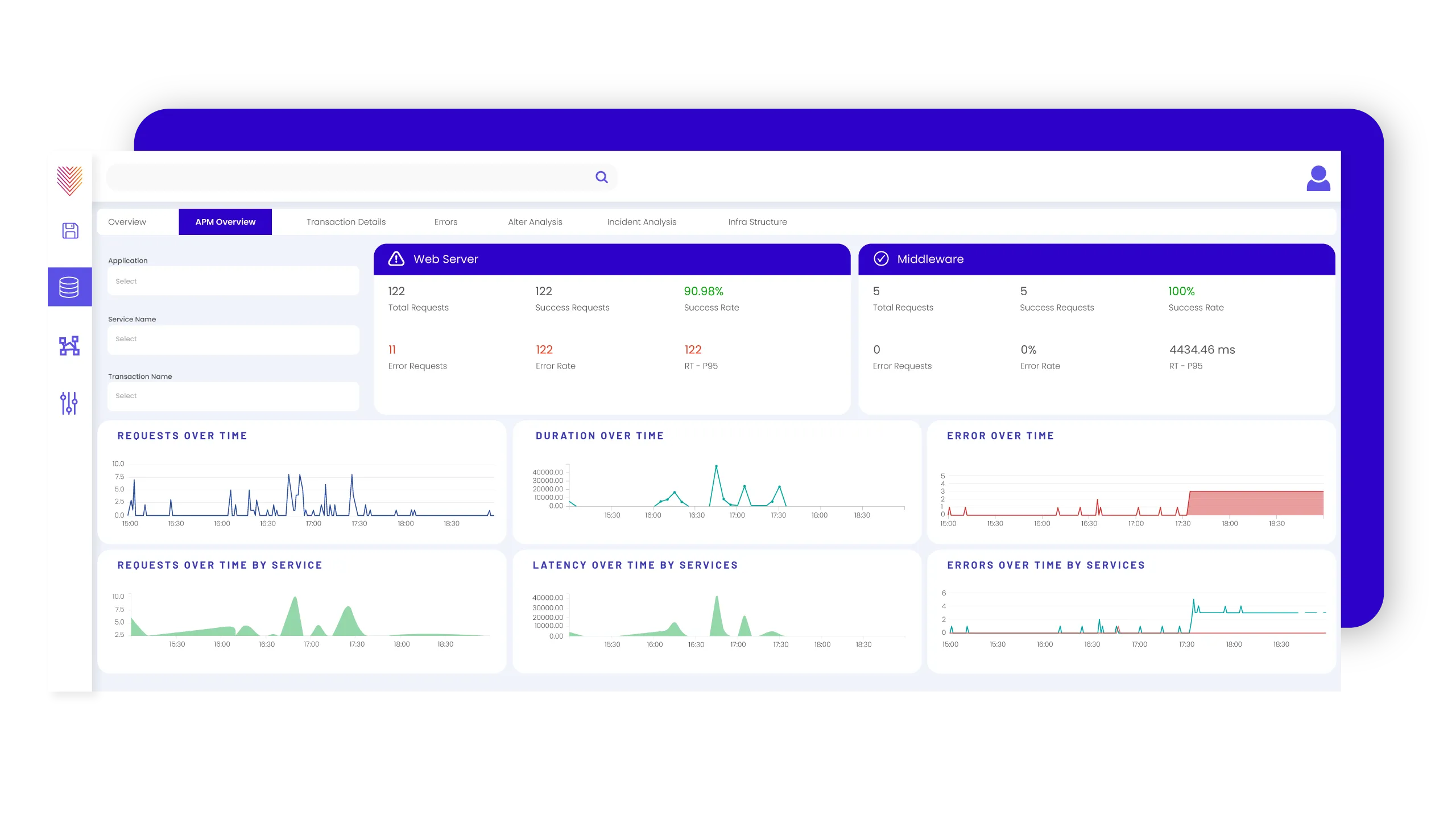Click the save disk sidebar icon
Screen dimensions: 1456x819
point(70,230)
